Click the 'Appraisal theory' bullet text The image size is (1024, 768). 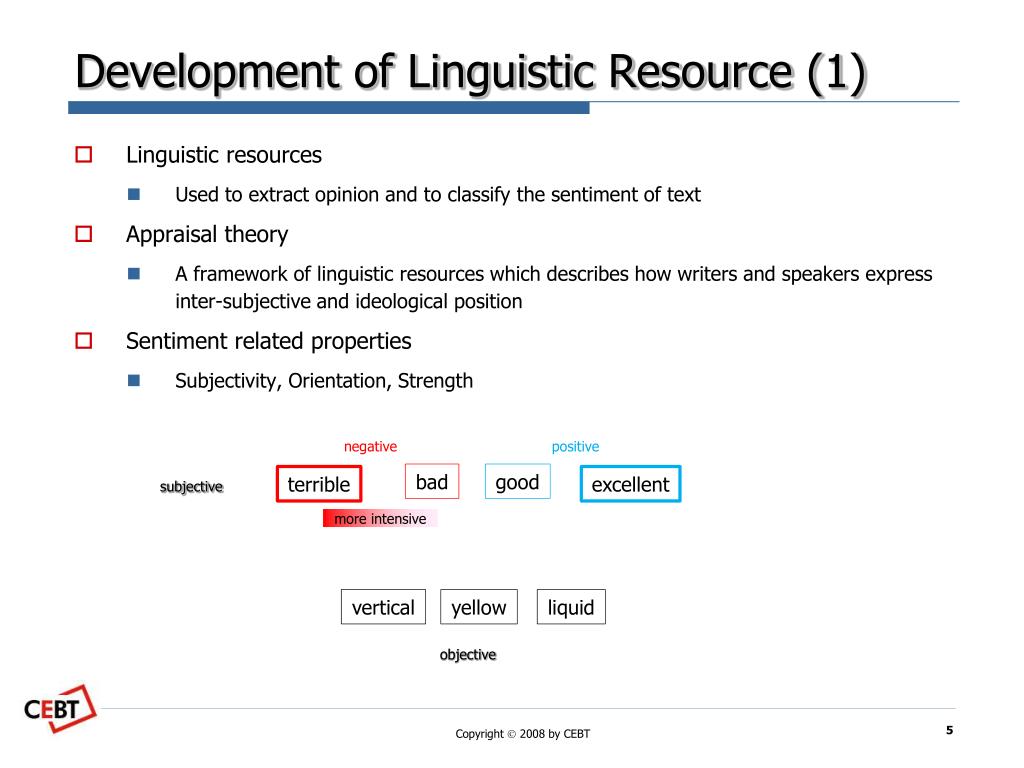tap(207, 234)
